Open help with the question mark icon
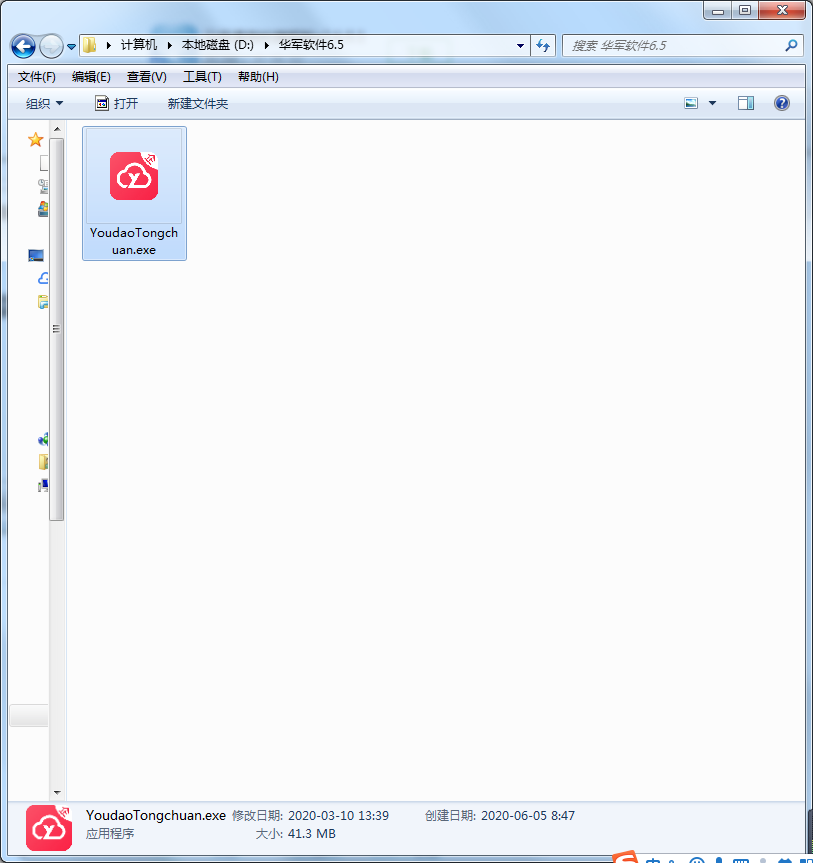Screen dimensions: 813x863 [x=782, y=103]
